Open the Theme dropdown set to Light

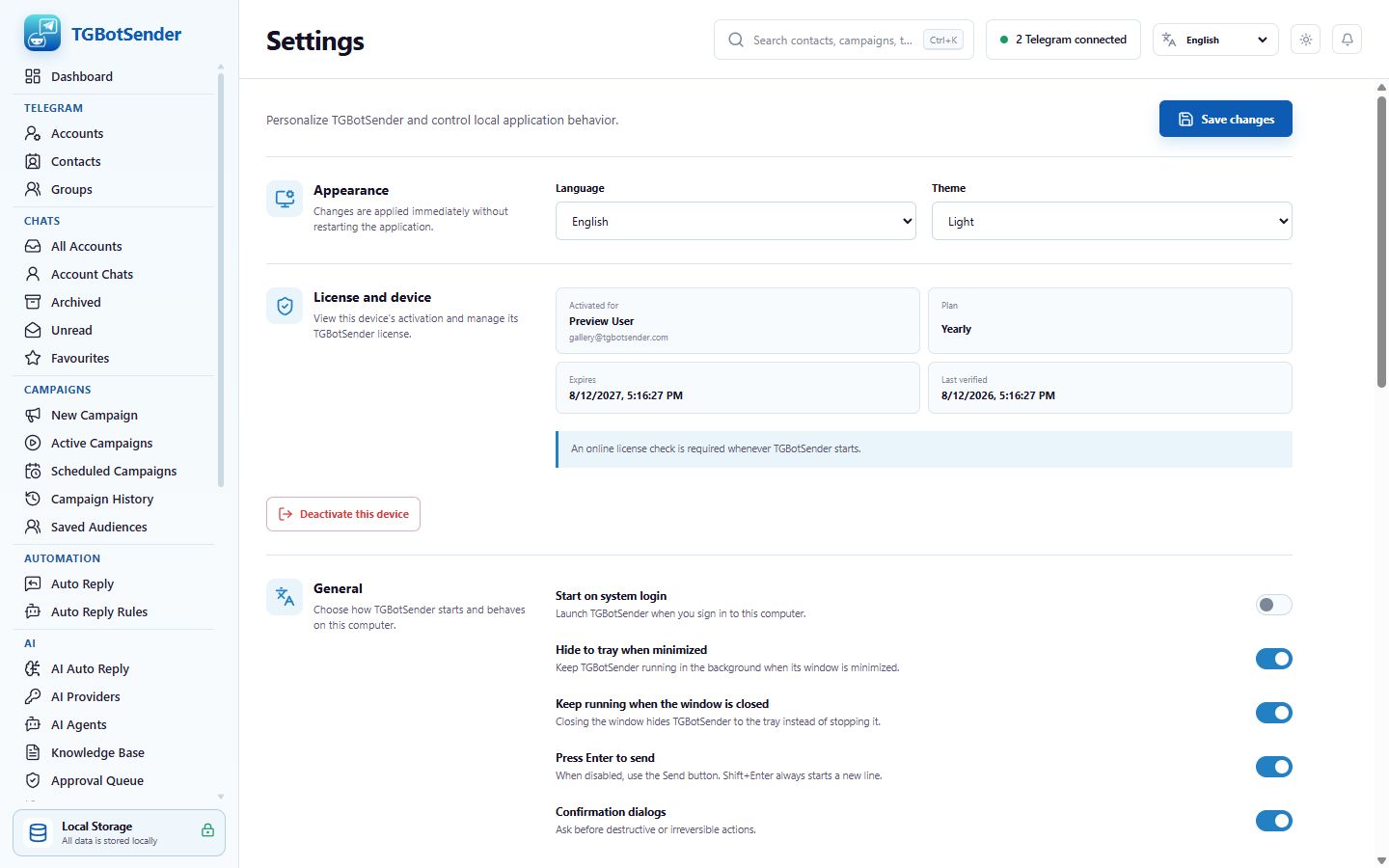[x=1112, y=221]
